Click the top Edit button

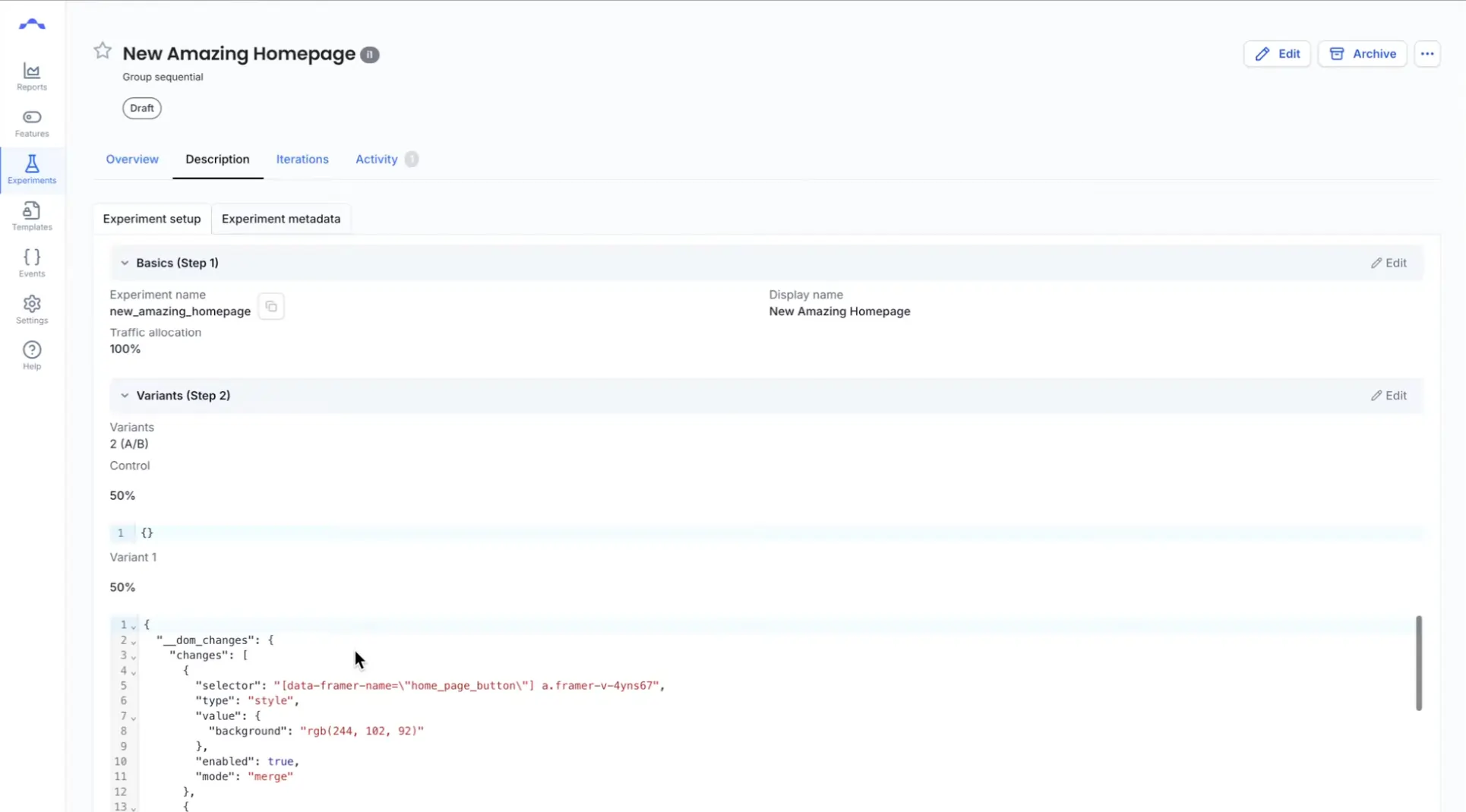[1277, 54]
